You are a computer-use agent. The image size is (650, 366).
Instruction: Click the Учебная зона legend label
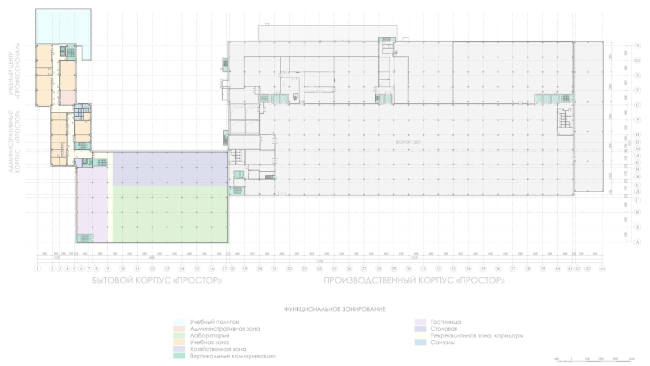[x=209, y=342]
